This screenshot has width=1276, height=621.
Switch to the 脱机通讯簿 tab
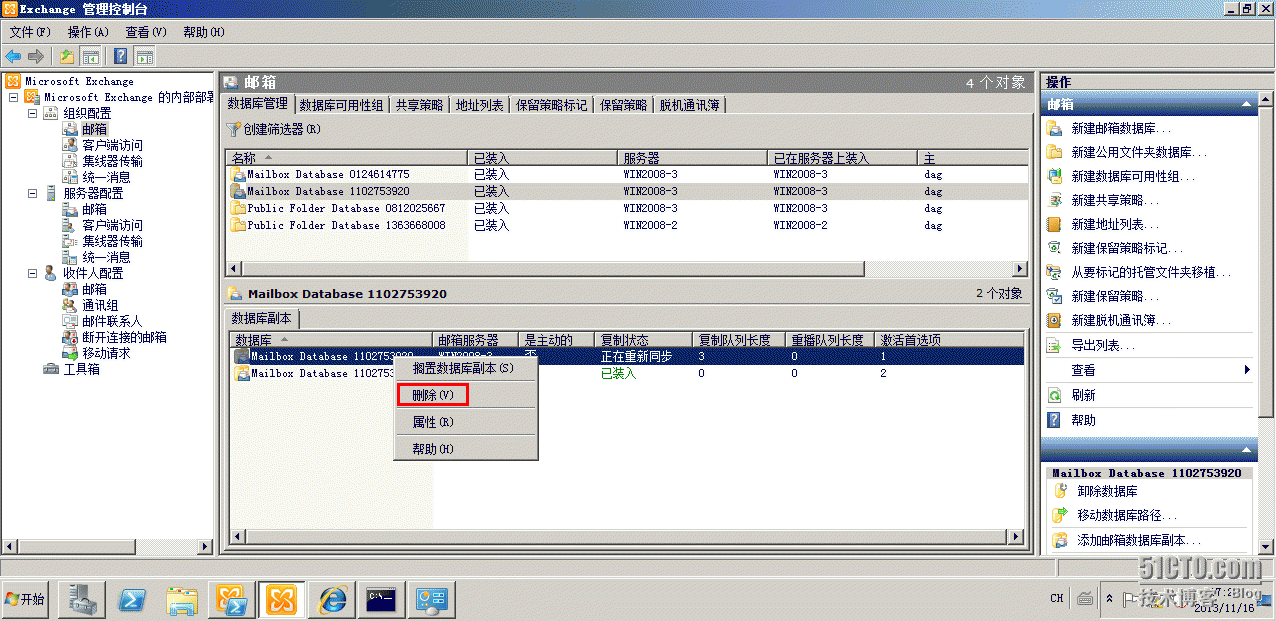(689, 105)
